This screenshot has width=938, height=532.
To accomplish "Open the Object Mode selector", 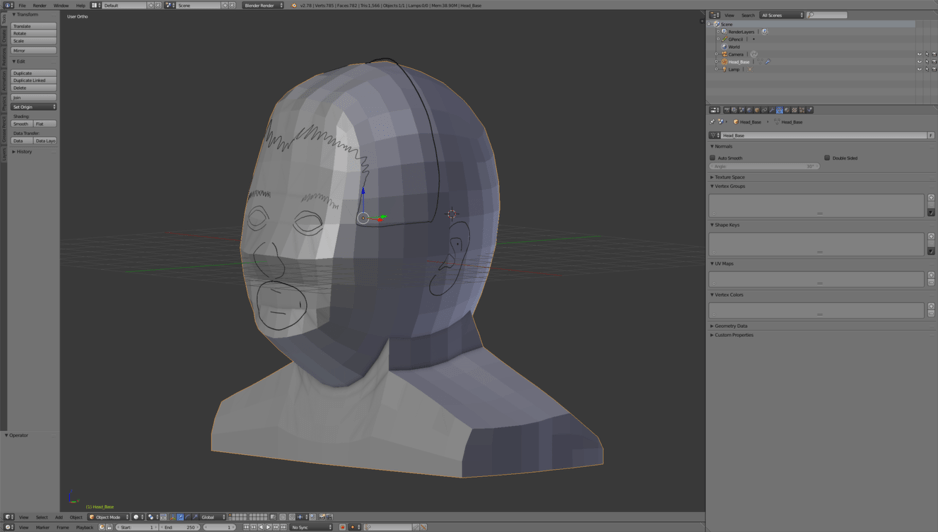I will pos(108,517).
